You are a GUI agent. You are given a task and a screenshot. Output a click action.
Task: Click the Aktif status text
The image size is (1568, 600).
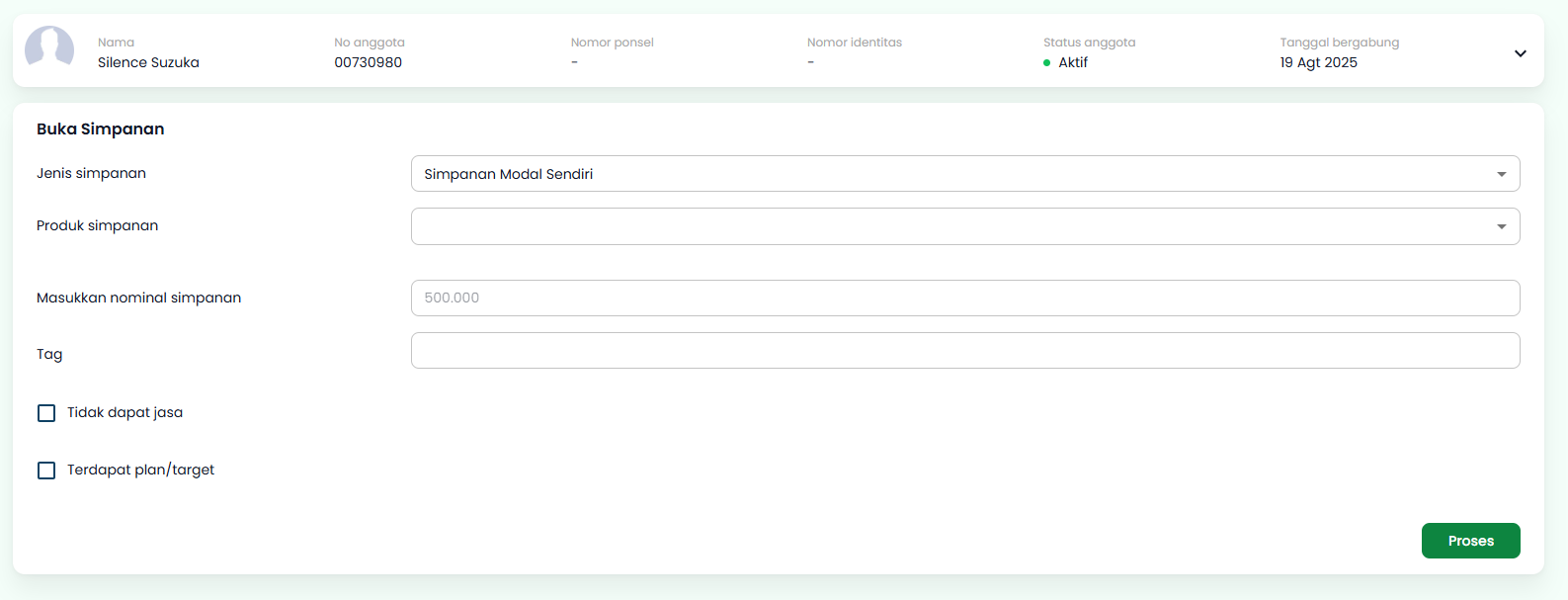[x=1072, y=62]
